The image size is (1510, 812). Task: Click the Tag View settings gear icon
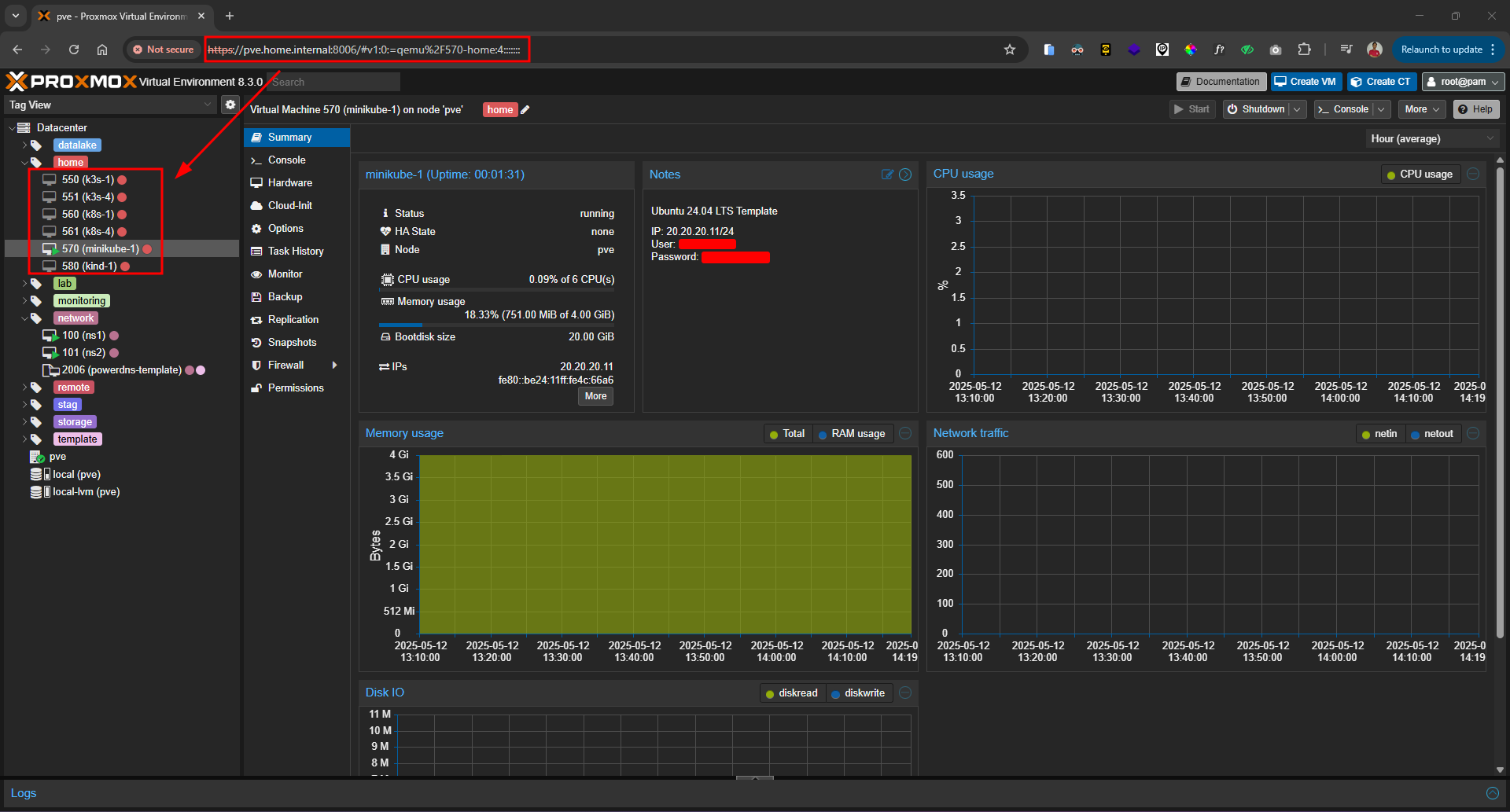point(230,105)
